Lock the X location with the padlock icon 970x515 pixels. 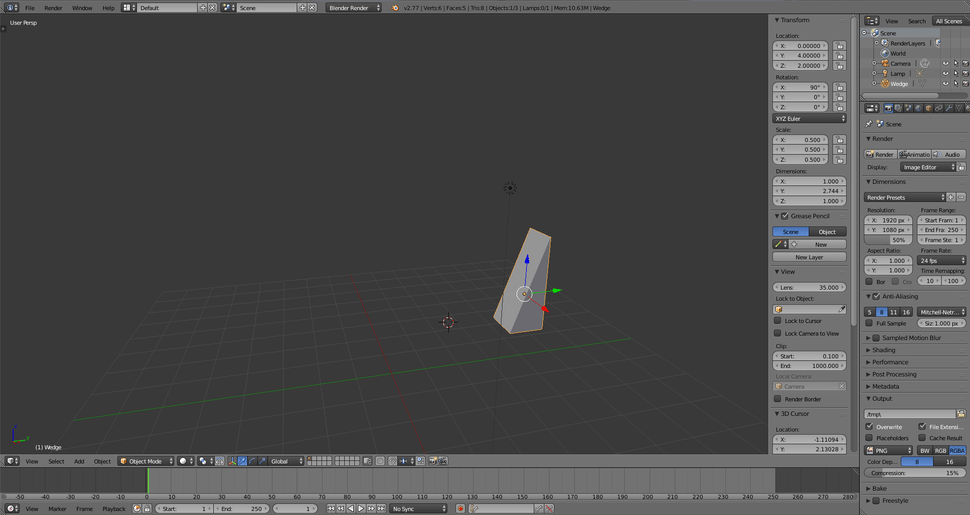[839, 46]
